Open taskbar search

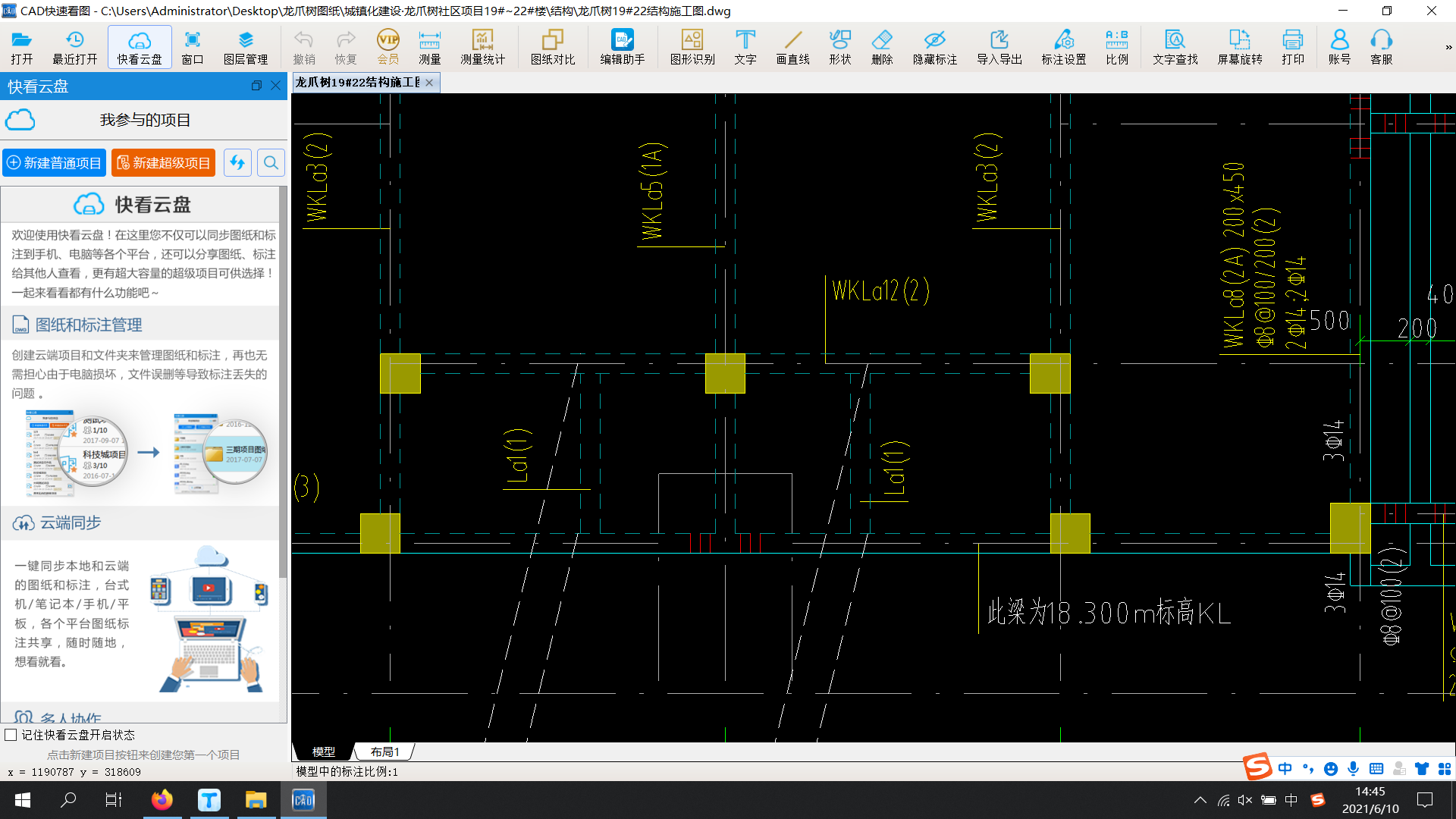(x=68, y=800)
